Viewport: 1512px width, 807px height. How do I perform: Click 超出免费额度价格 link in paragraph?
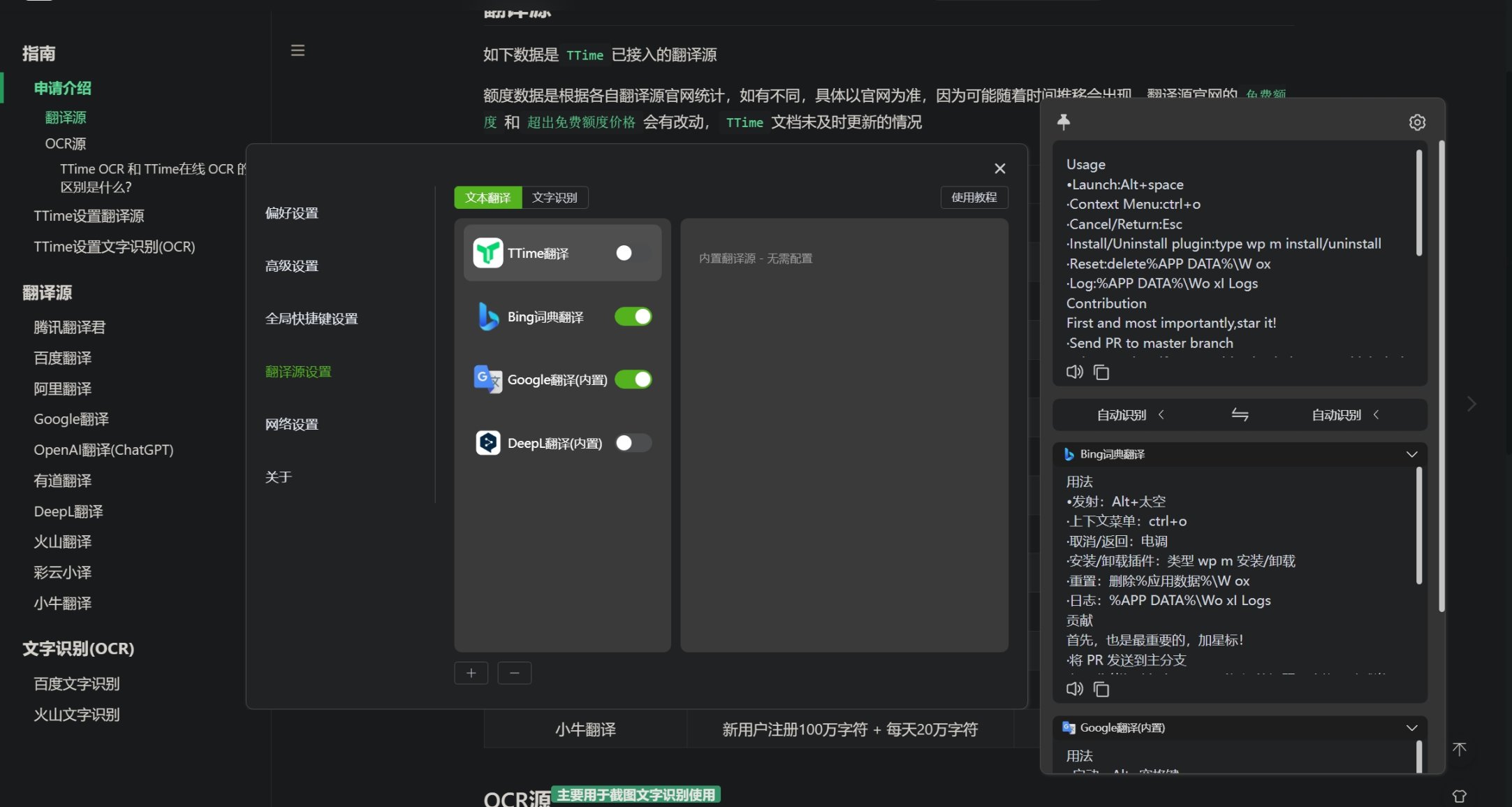point(581,122)
